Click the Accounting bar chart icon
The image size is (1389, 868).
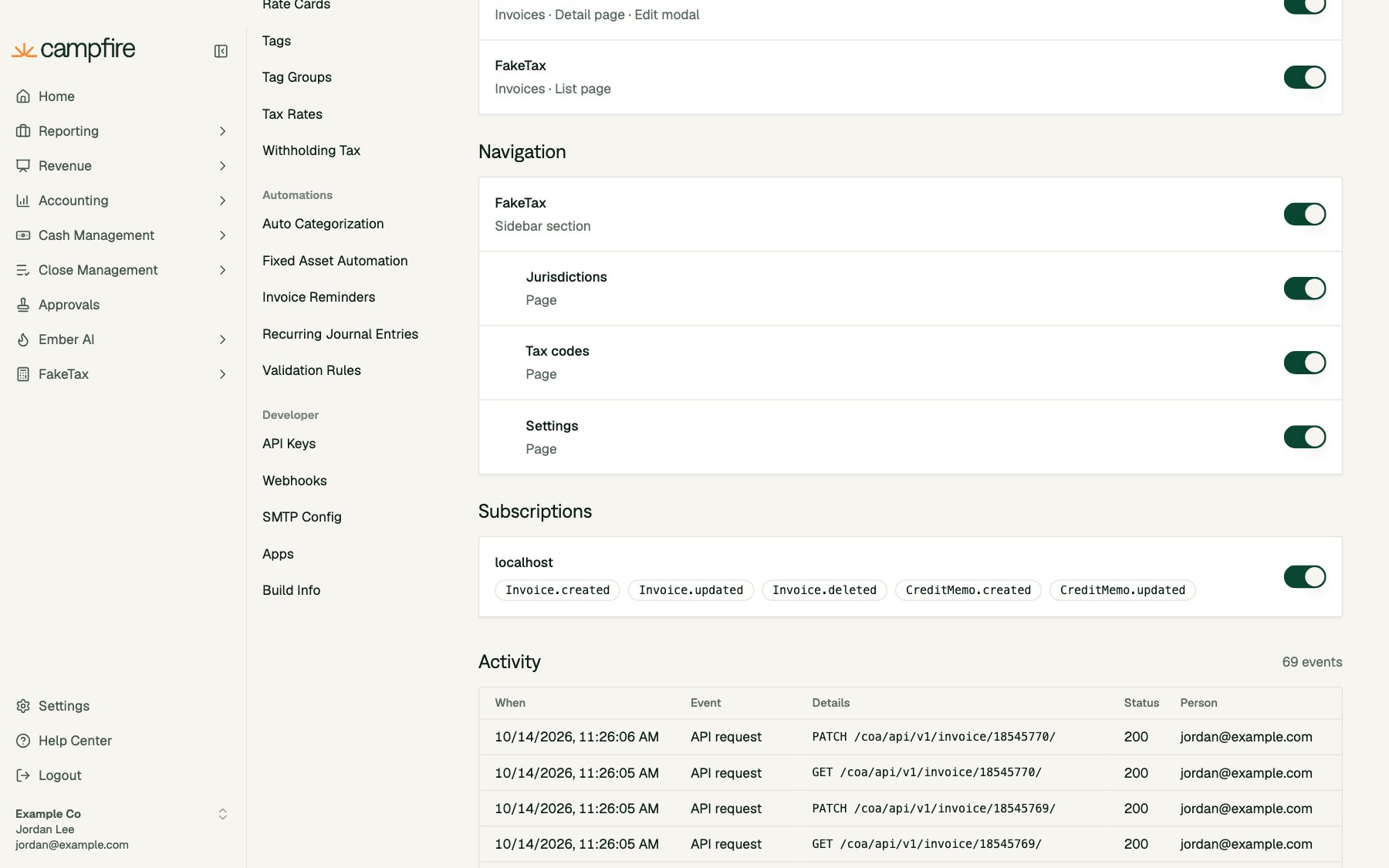click(23, 201)
